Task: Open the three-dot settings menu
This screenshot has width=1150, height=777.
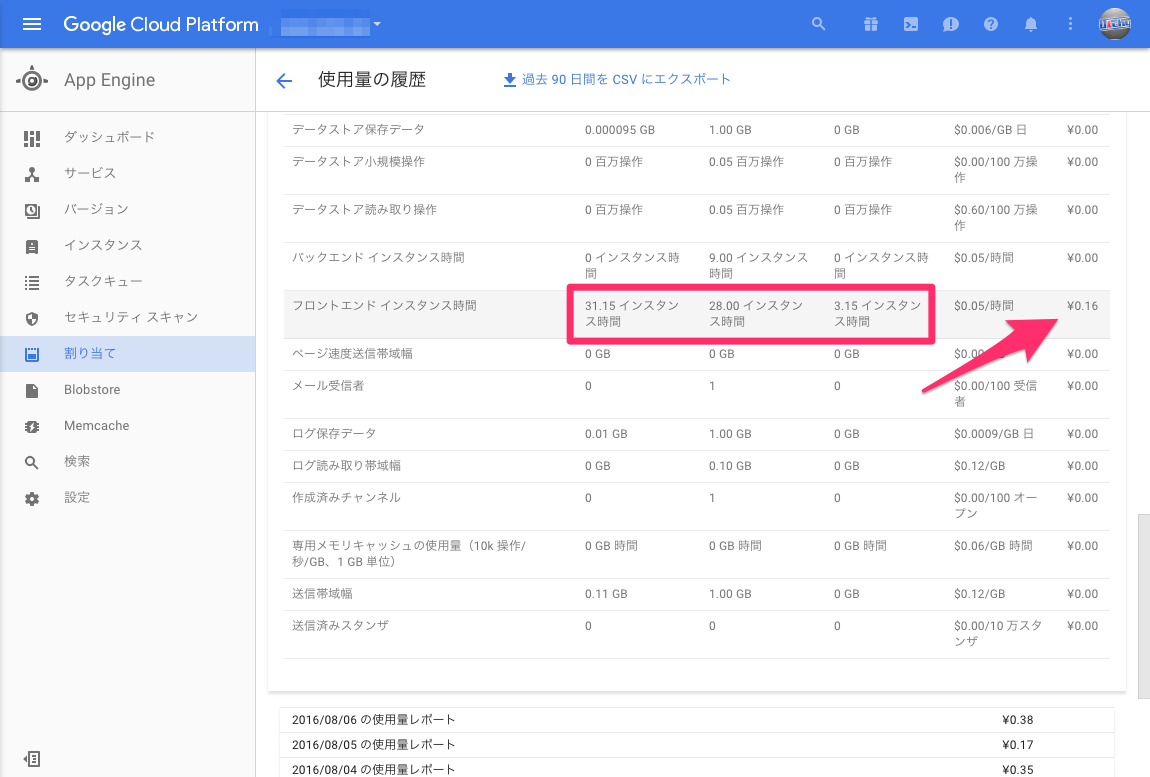Action: point(1070,24)
